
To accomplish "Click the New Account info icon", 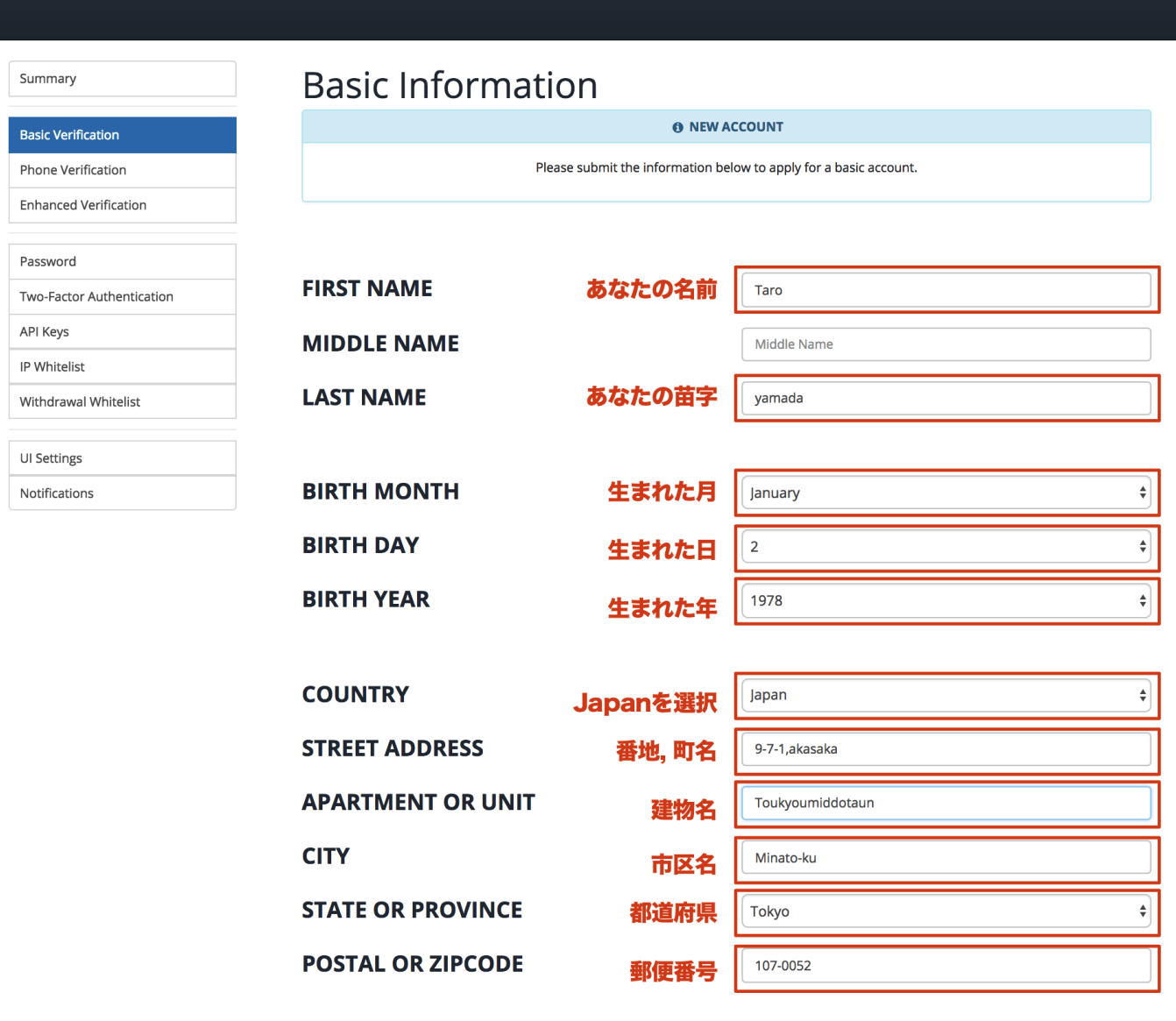I will (677, 128).
